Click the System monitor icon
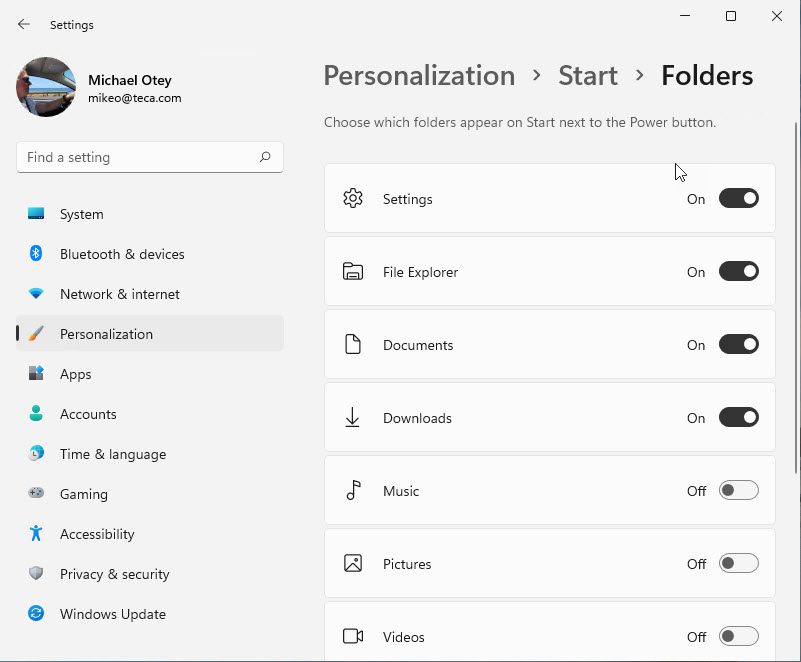801x662 pixels. click(x=36, y=214)
